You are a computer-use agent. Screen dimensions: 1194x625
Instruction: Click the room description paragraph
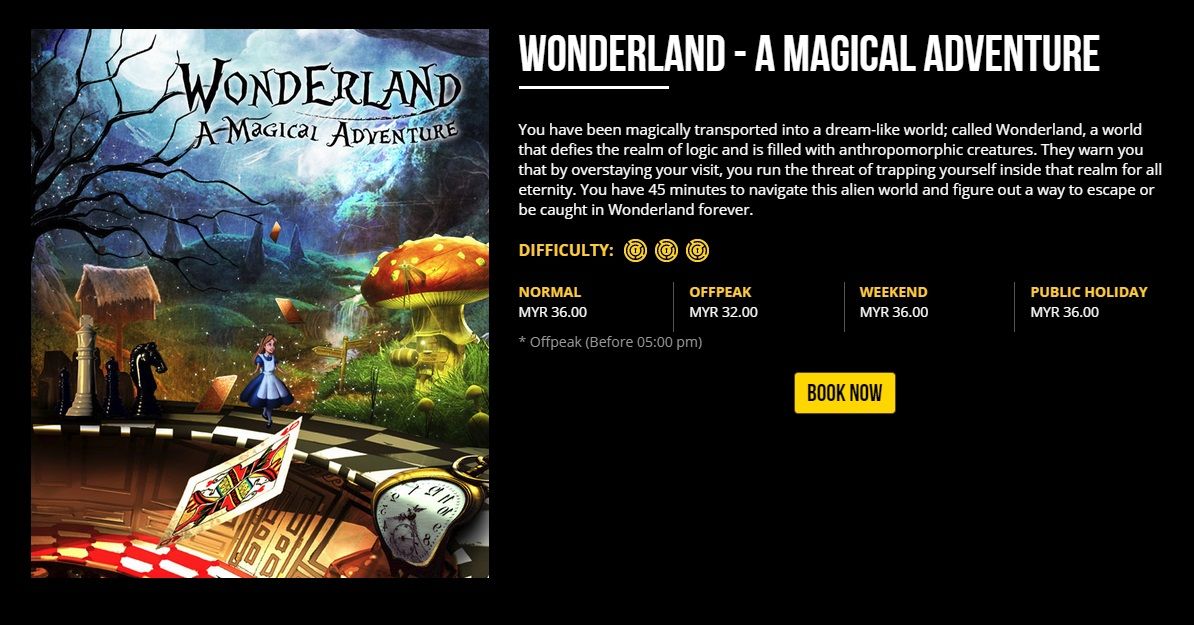pyautogui.click(x=840, y=170)
